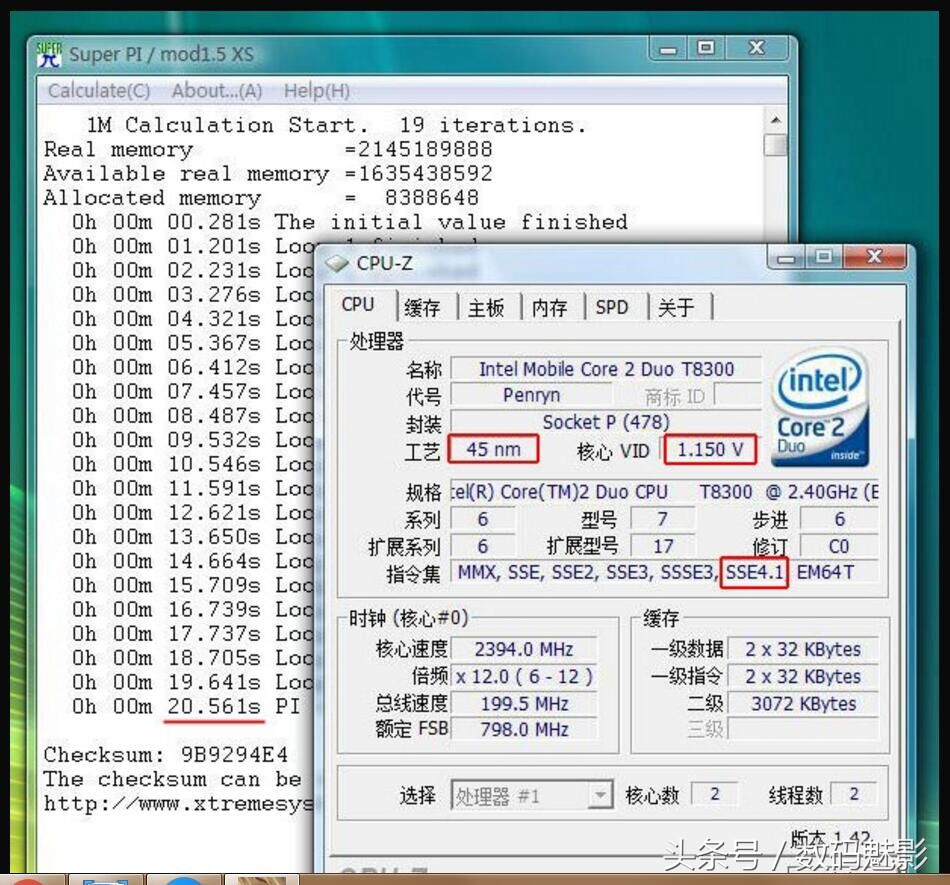Open the Help(H) menu in Super PI
This screenshot has width=950, height=885.
pos(317,90)
